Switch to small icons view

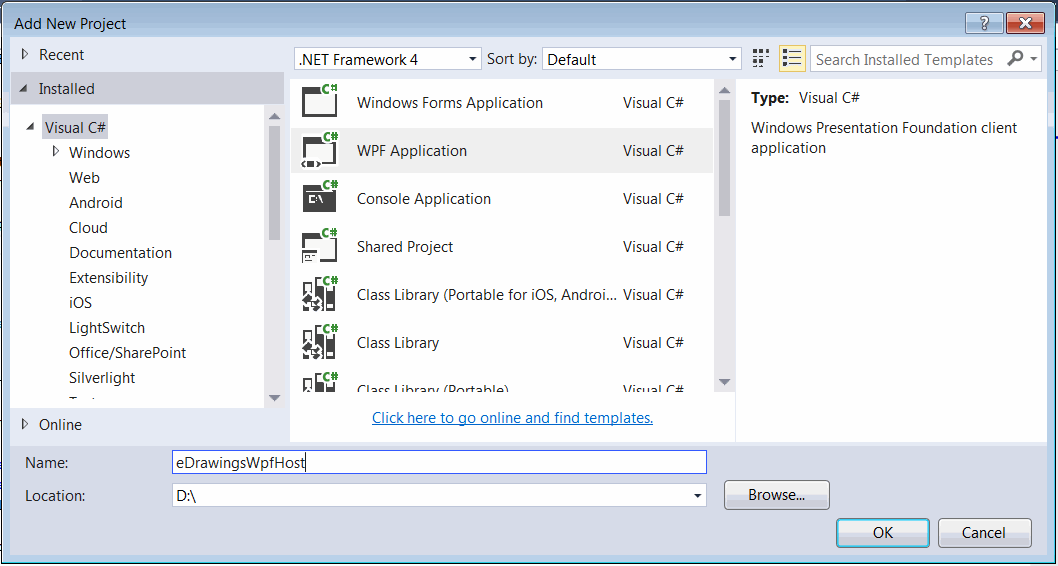pos(761,59)
